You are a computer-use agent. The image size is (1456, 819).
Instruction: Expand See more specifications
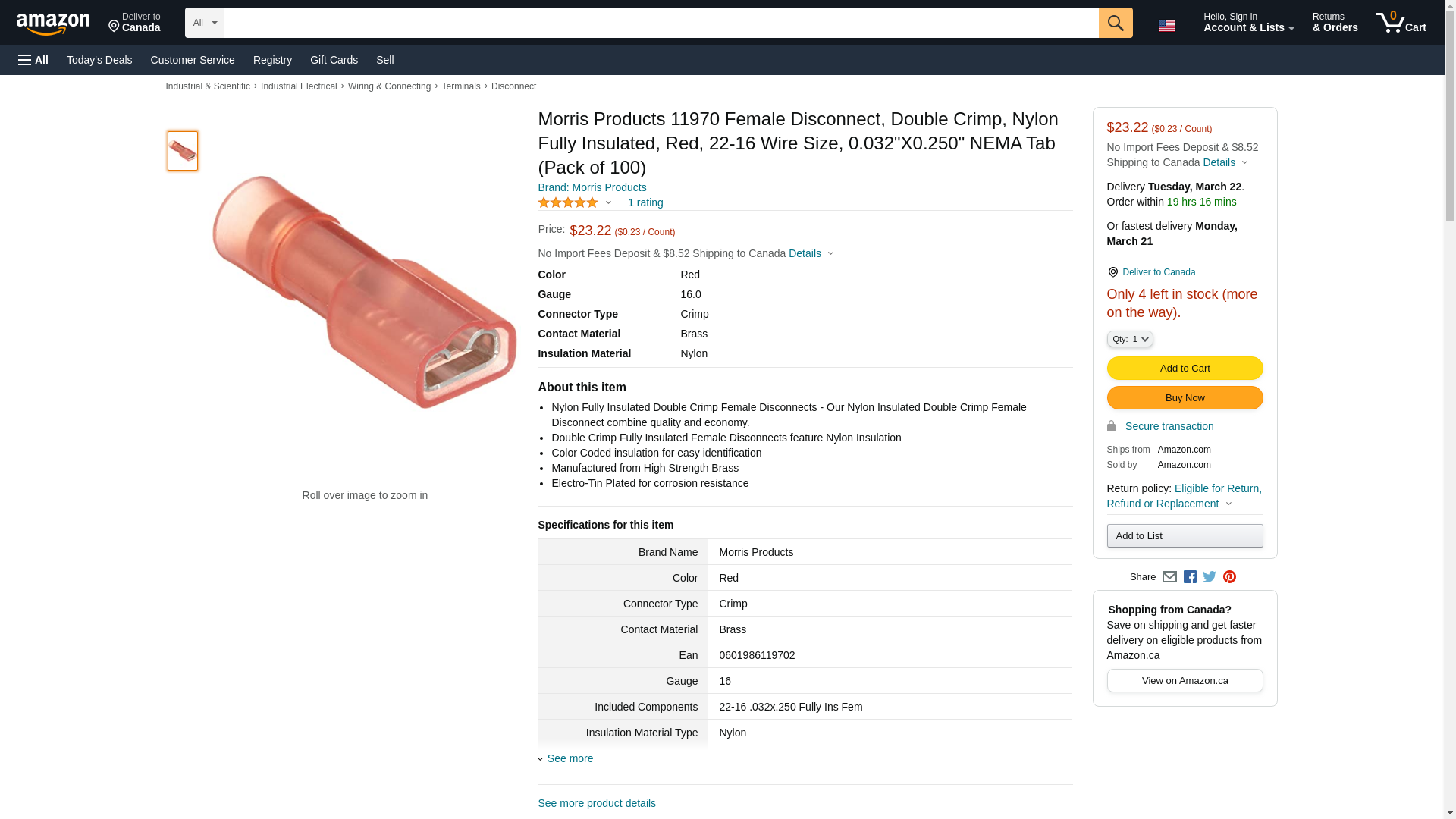pyautogui.click(x=570, y=758)
